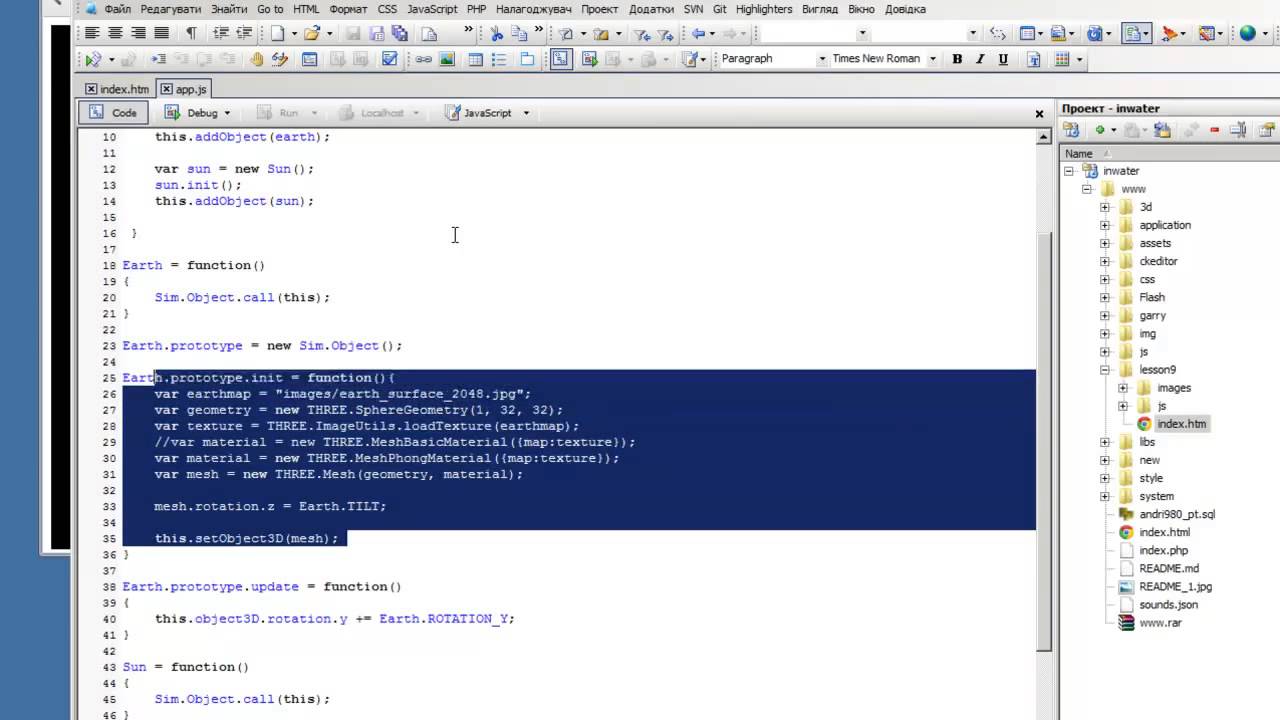Click the align right icon
1280x720 pixels.
click(x=138, y=33)
